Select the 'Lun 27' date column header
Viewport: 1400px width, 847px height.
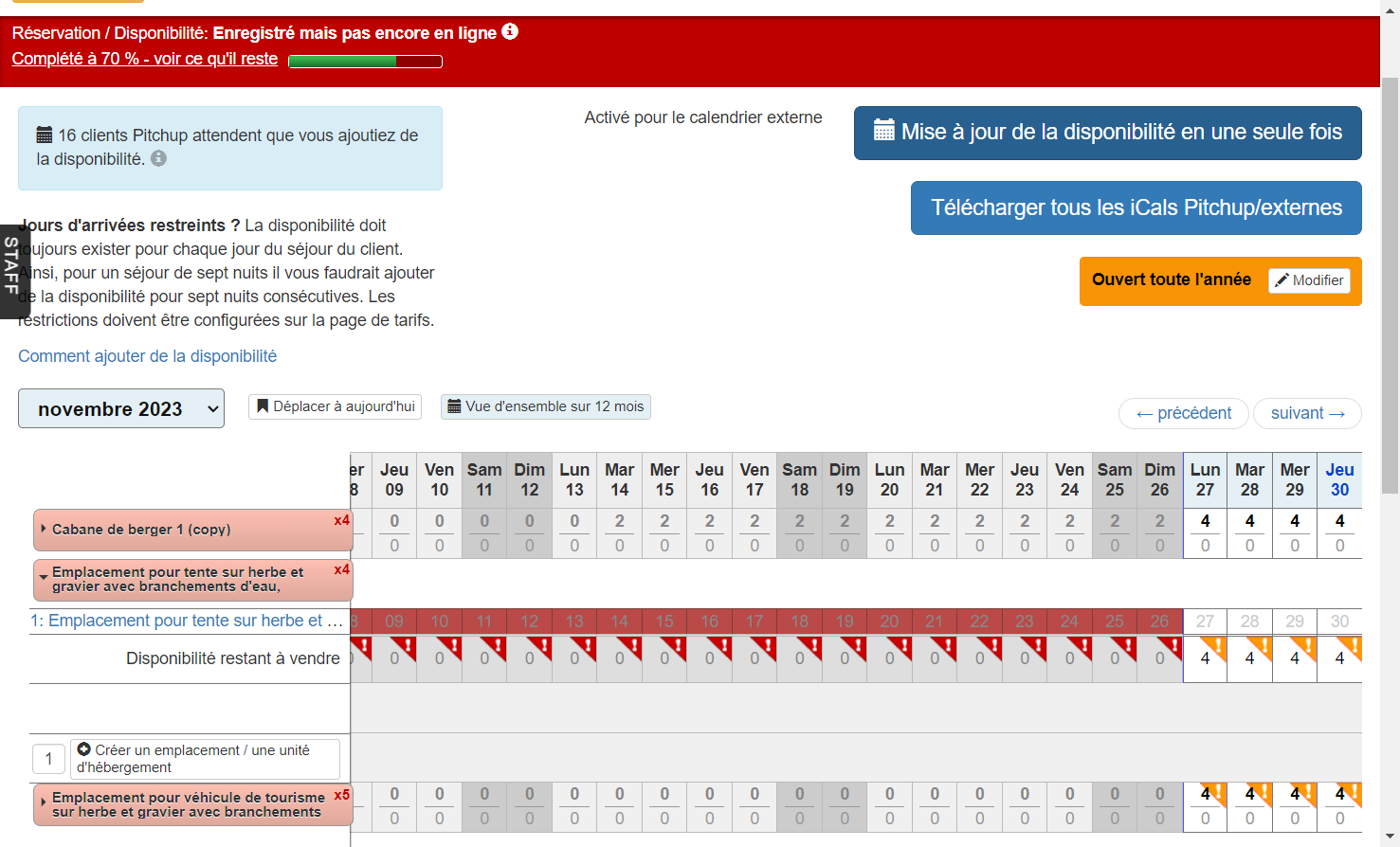(1205, 479)
